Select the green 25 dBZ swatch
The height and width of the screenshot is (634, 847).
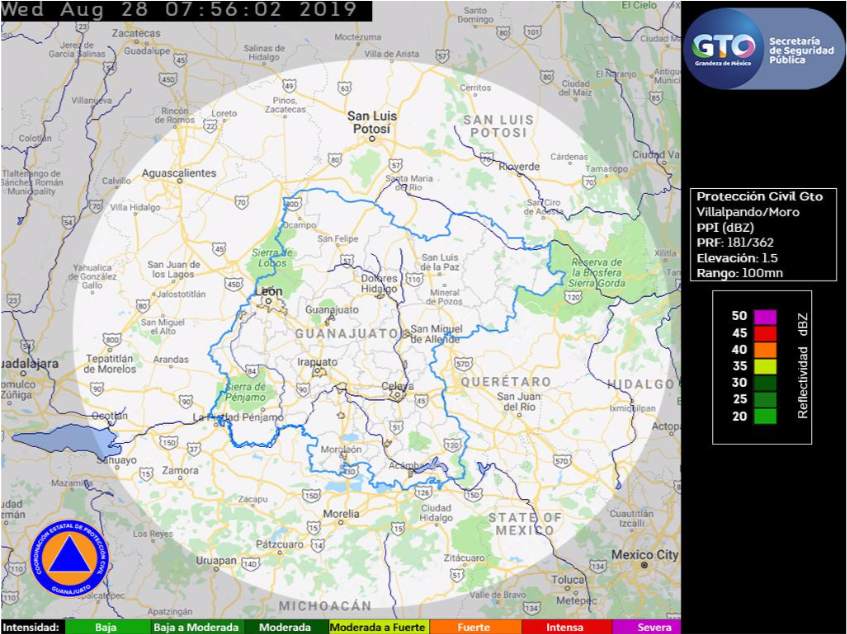tap(765, 400)
